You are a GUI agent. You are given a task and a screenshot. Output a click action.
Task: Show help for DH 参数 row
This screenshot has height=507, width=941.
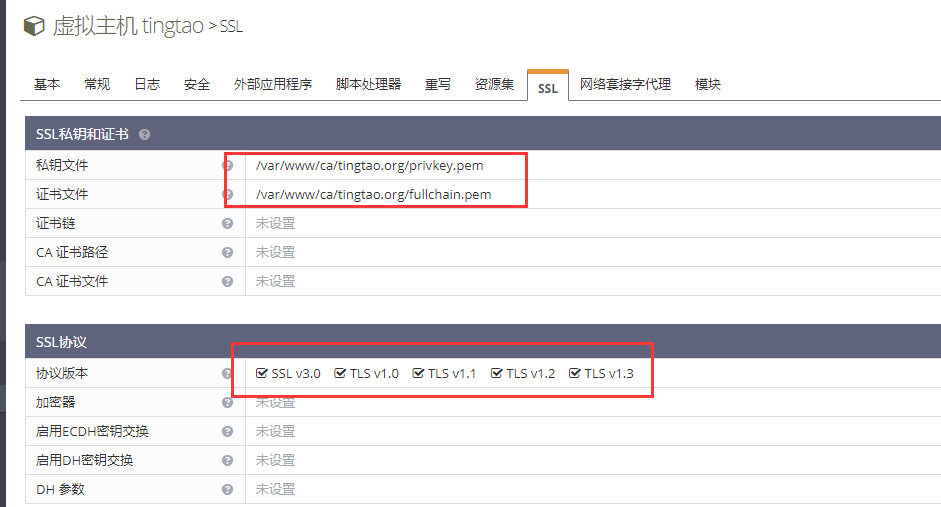coord(227,489)
